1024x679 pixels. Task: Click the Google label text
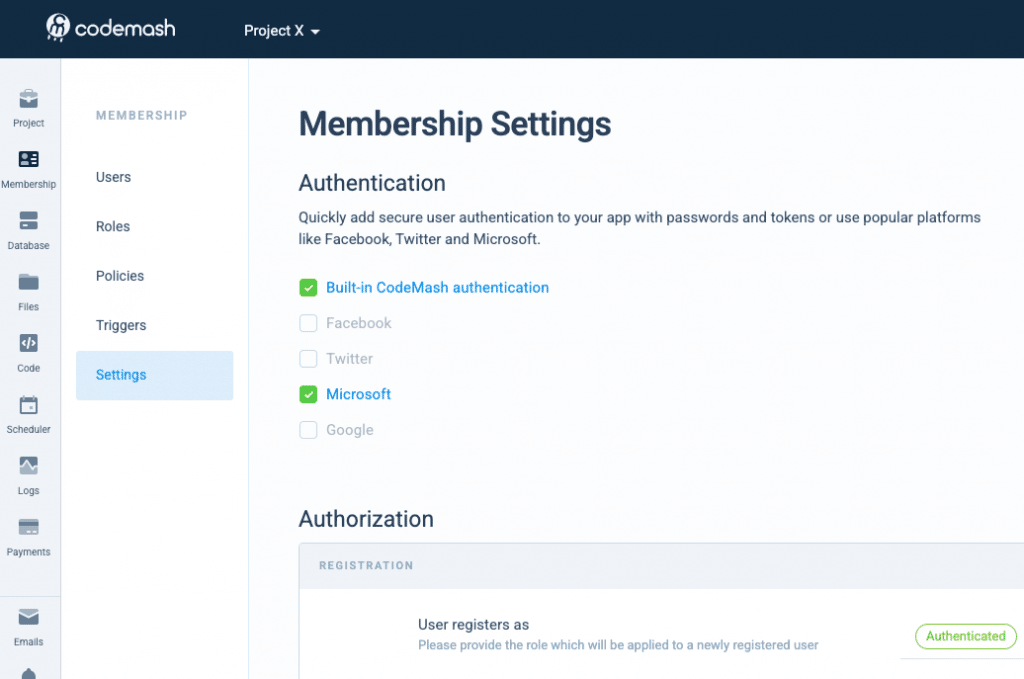[x=349, y=430]
